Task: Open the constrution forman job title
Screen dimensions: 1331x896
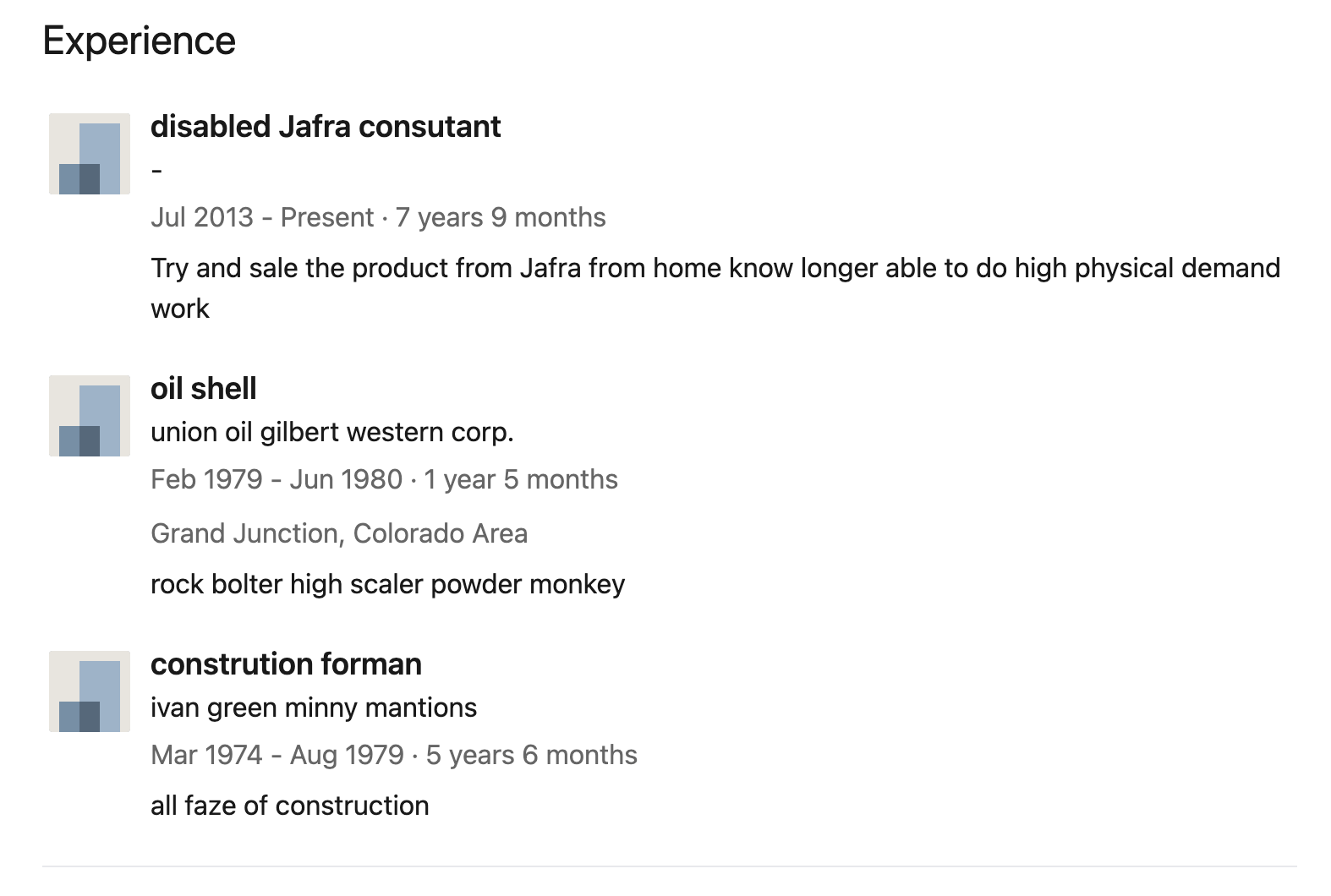Action: click(x=286, y=664)
